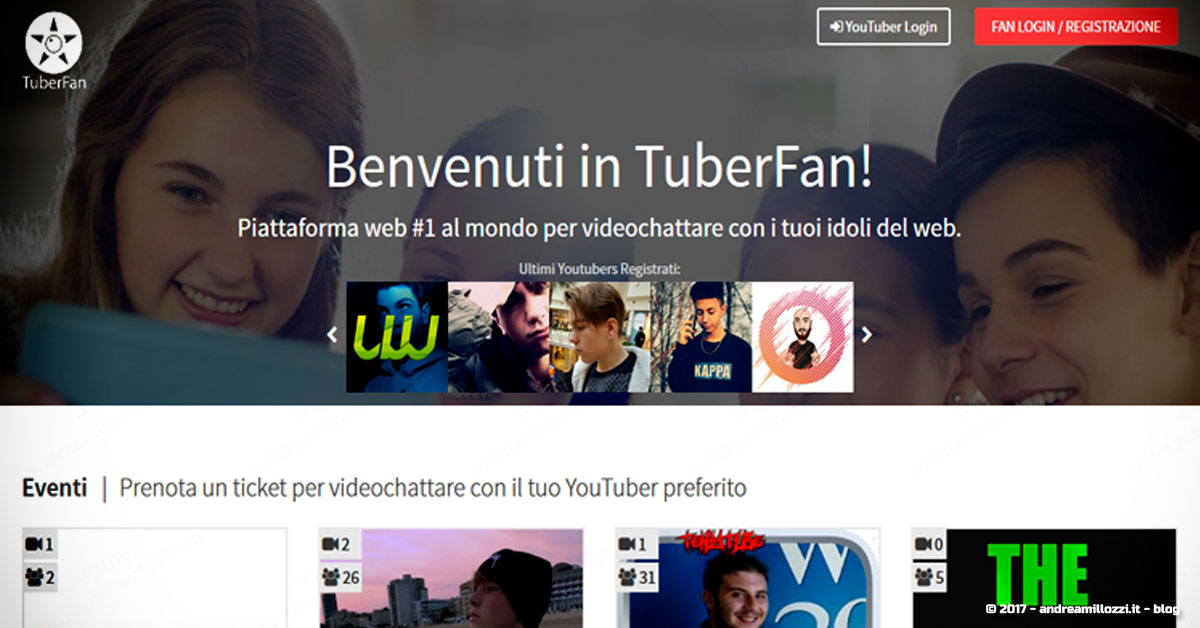Click the YouTuber Login button
1200x628 pixels.
[x=883, y=27]
